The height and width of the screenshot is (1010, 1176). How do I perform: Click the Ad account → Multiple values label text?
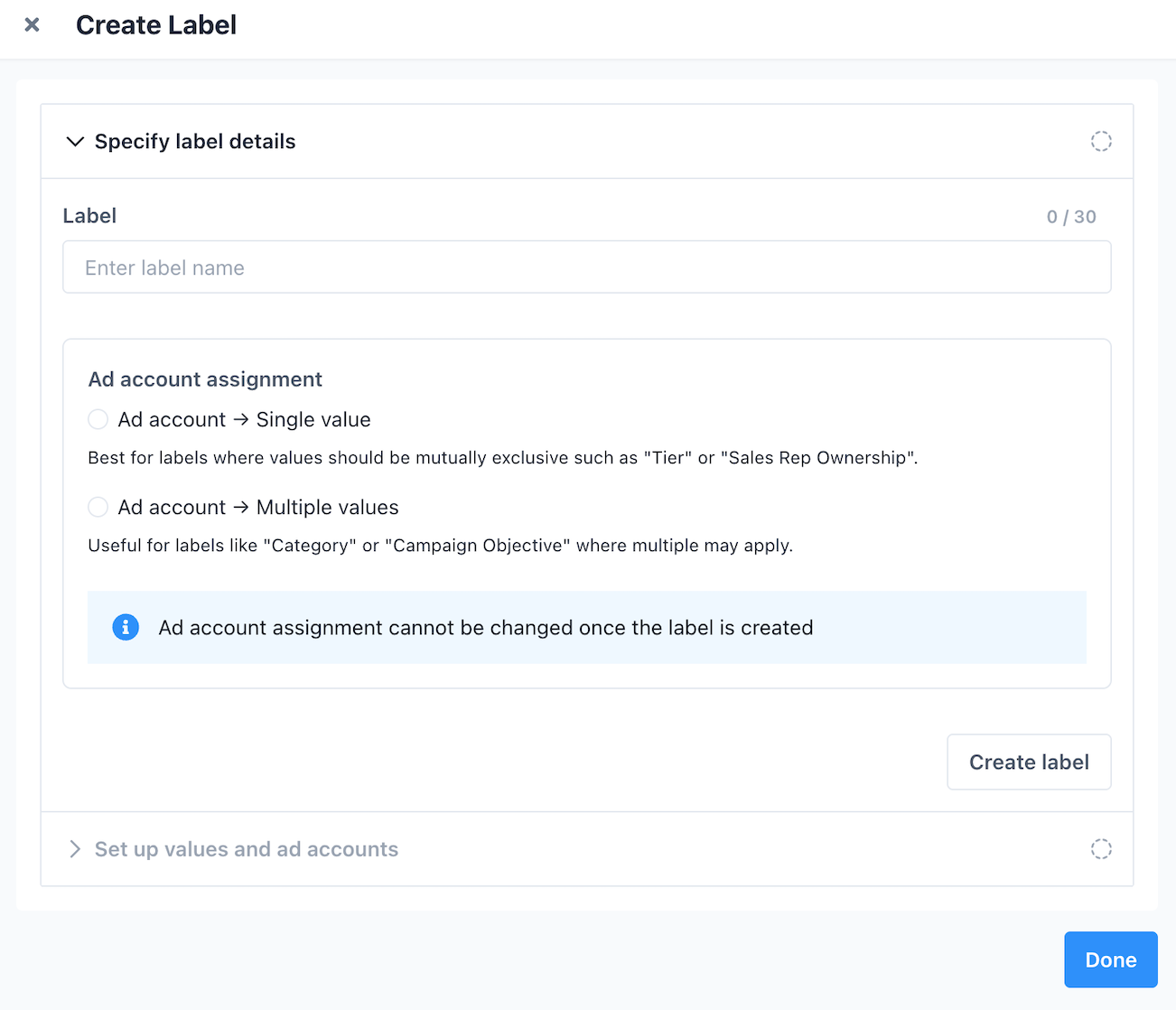click(258, 507)
